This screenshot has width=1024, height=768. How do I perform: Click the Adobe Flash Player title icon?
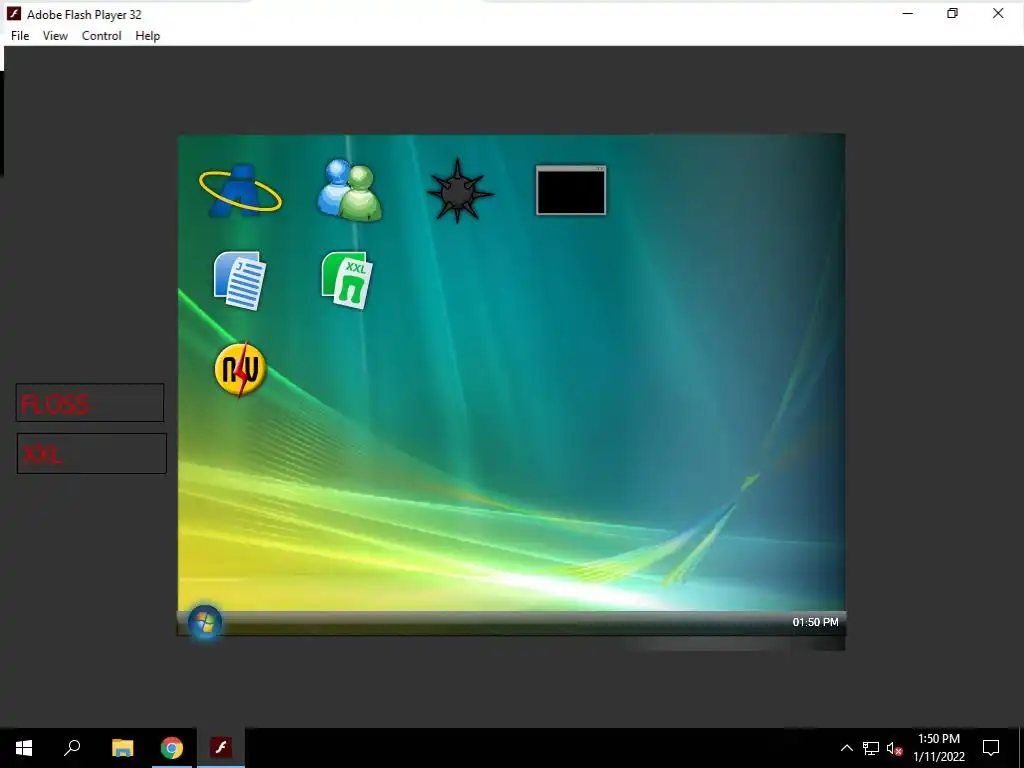click(14, 14)
